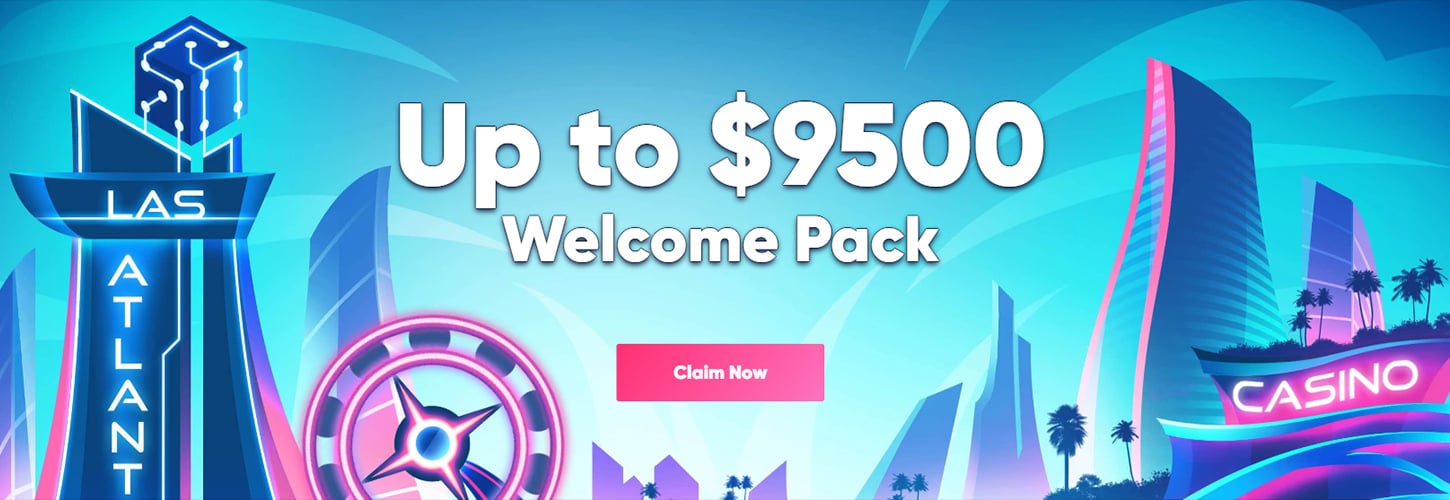
Task: Click the neon CASINO sign
Action: click(1325, 386)
